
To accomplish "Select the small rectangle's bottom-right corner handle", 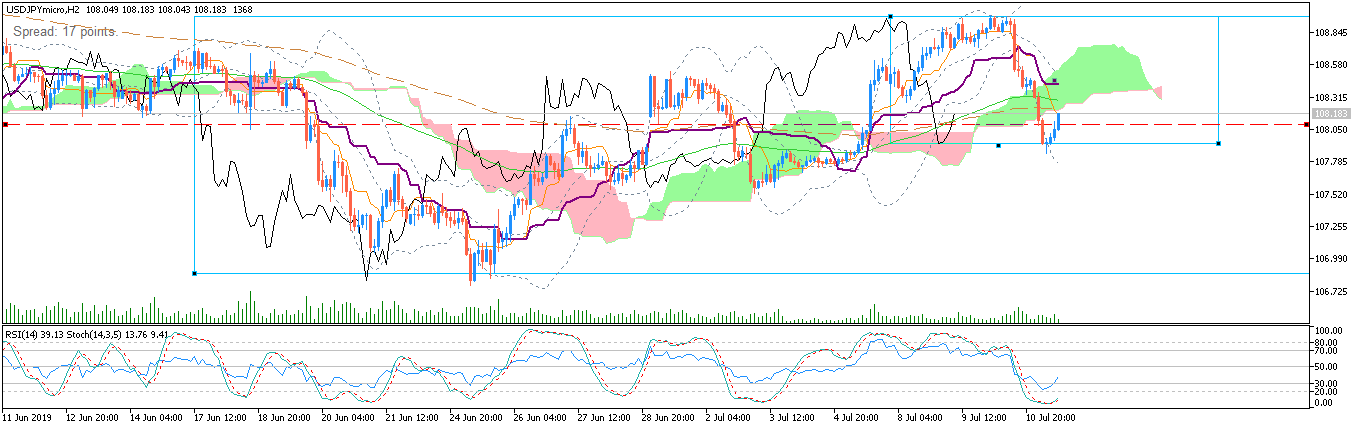I will tap(1218, 144).
